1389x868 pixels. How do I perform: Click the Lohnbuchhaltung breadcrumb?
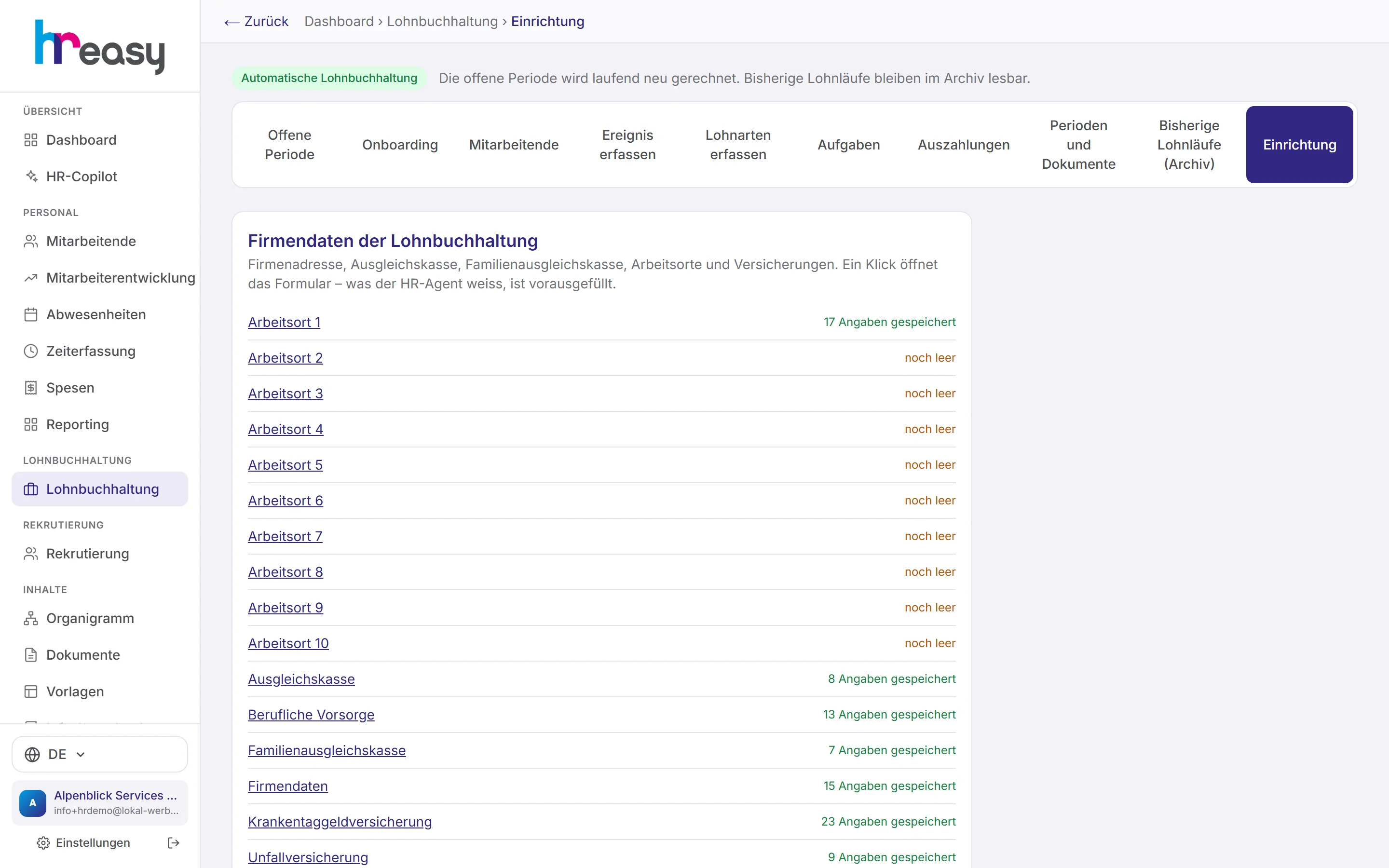point(442,21)
